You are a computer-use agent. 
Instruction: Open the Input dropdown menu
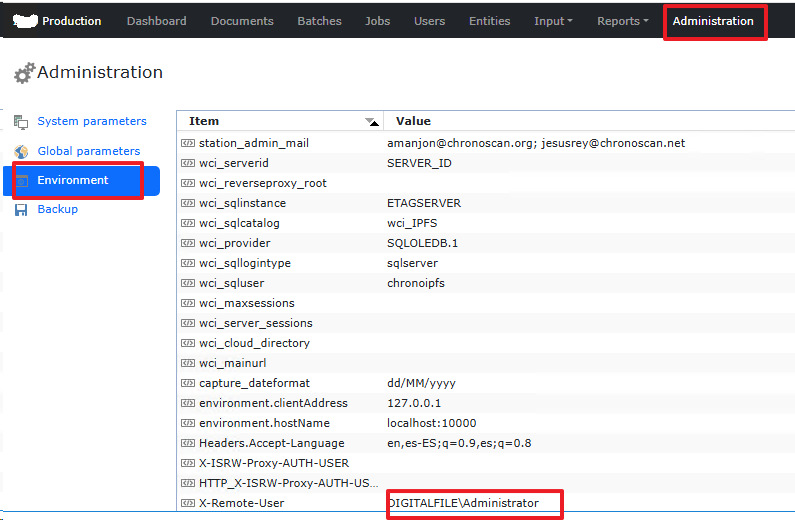(x=553, y=21)
